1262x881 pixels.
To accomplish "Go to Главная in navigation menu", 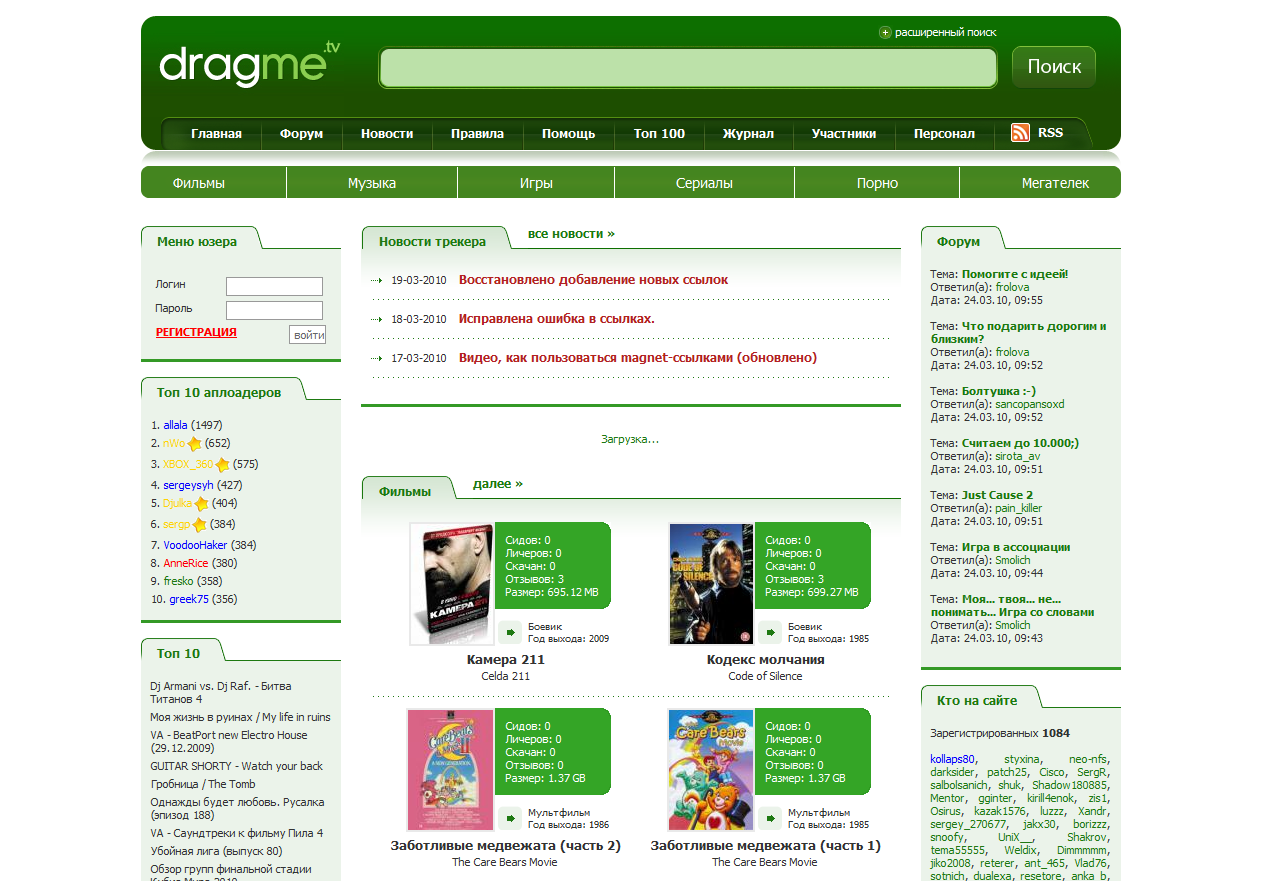I will pos(216,133).
